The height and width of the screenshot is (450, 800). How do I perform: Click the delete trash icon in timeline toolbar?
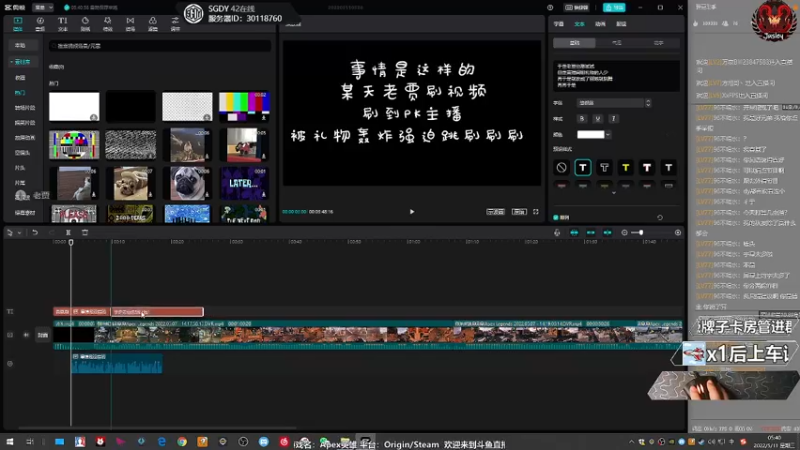85,233
